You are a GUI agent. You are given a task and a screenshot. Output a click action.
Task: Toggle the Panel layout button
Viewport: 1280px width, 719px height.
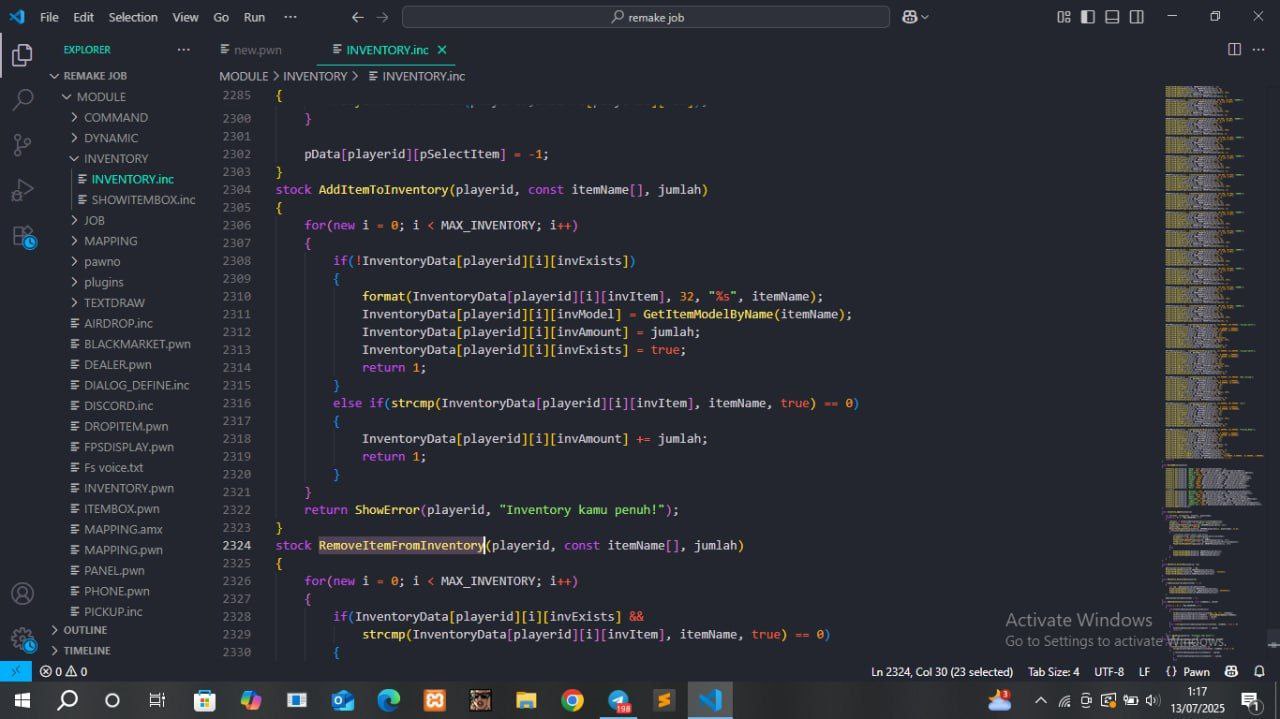pos(1112,17)
